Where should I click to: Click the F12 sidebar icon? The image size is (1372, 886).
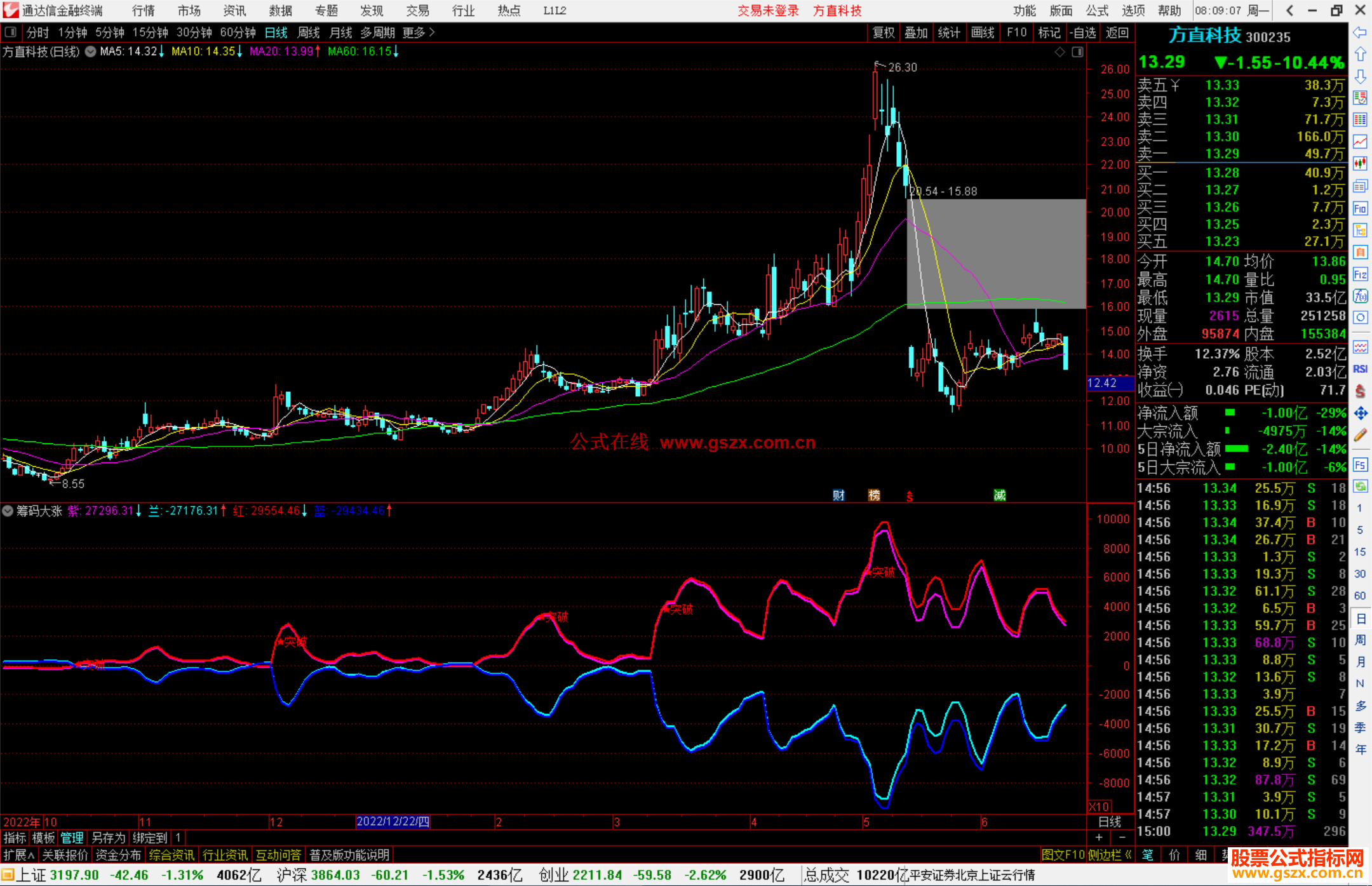pyautogui.click(x=1360, y=274)
